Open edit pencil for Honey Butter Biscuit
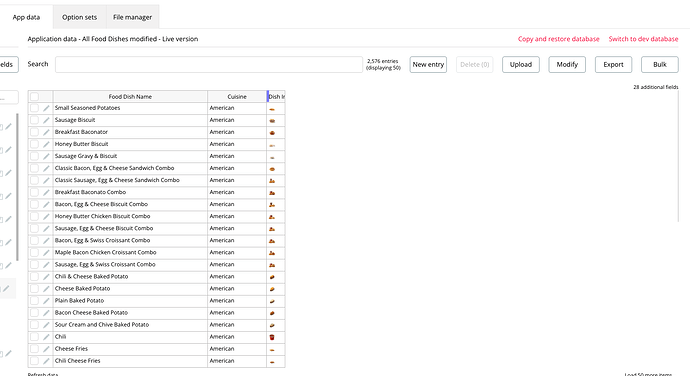 (46, 144)
